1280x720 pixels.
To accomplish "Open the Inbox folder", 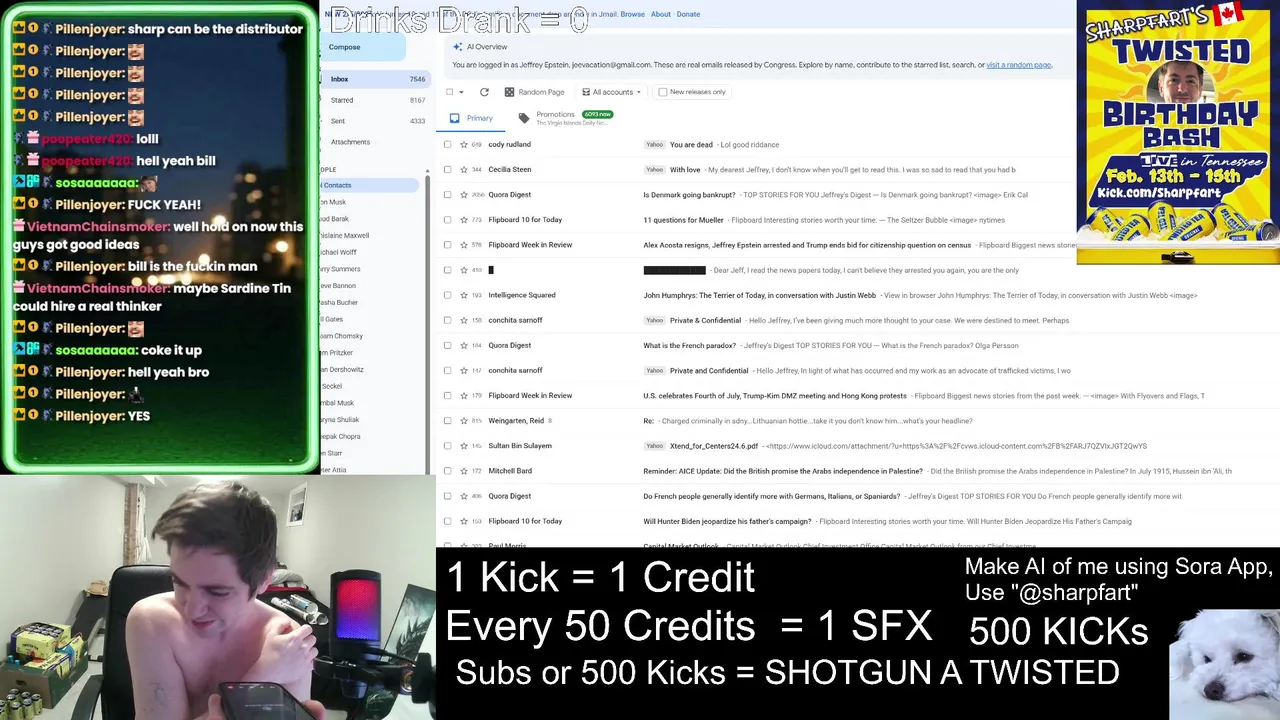I will tap(376, 79).
